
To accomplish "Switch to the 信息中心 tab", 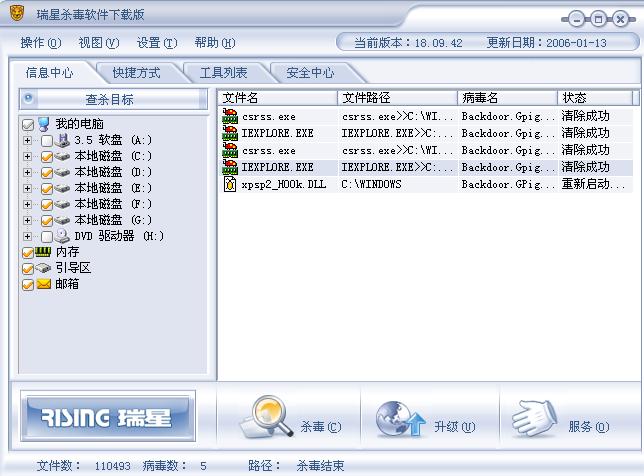I will [x=50, y=73].
